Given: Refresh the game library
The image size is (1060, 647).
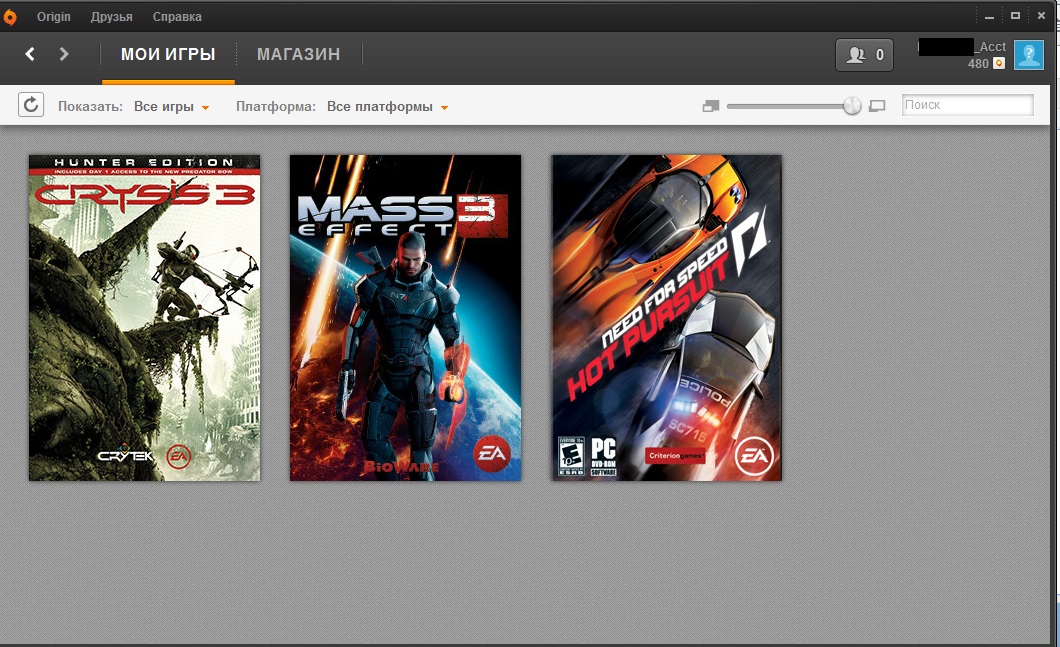Looking at the screenshot, I should coord(31,105).
